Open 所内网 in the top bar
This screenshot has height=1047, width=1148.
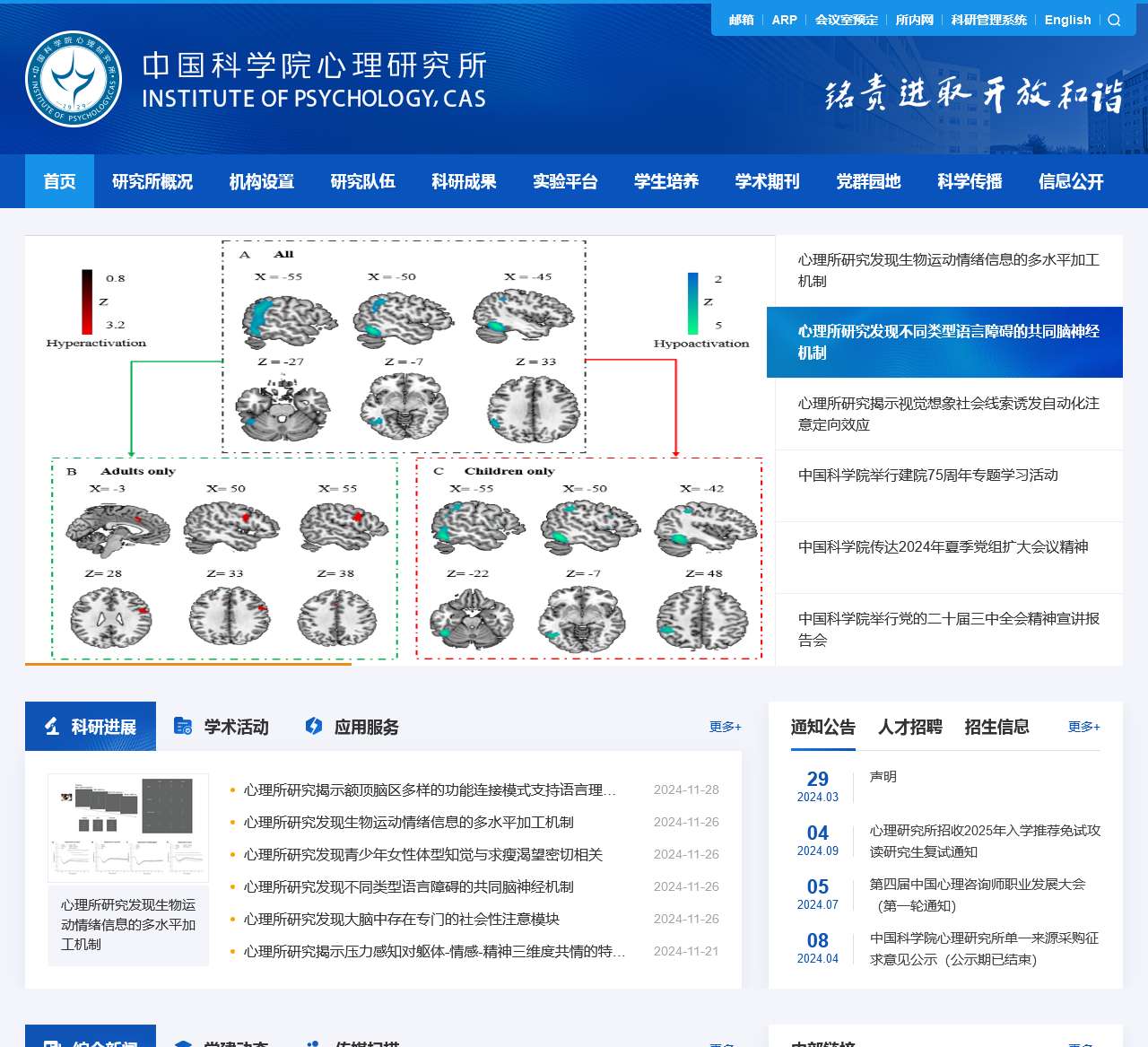(x=915, y=20)
